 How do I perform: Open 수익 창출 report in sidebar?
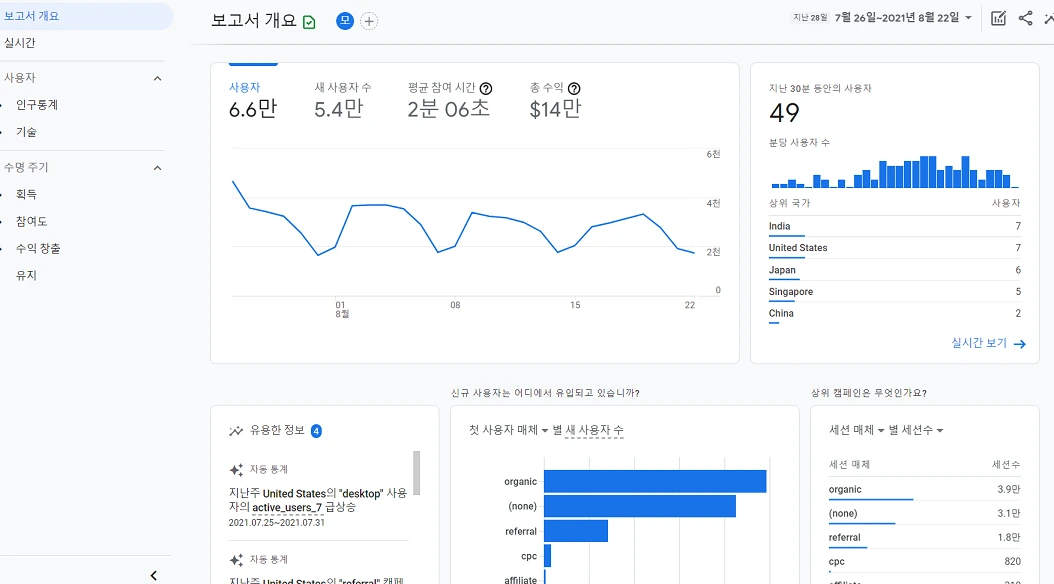tap(38, 249)
